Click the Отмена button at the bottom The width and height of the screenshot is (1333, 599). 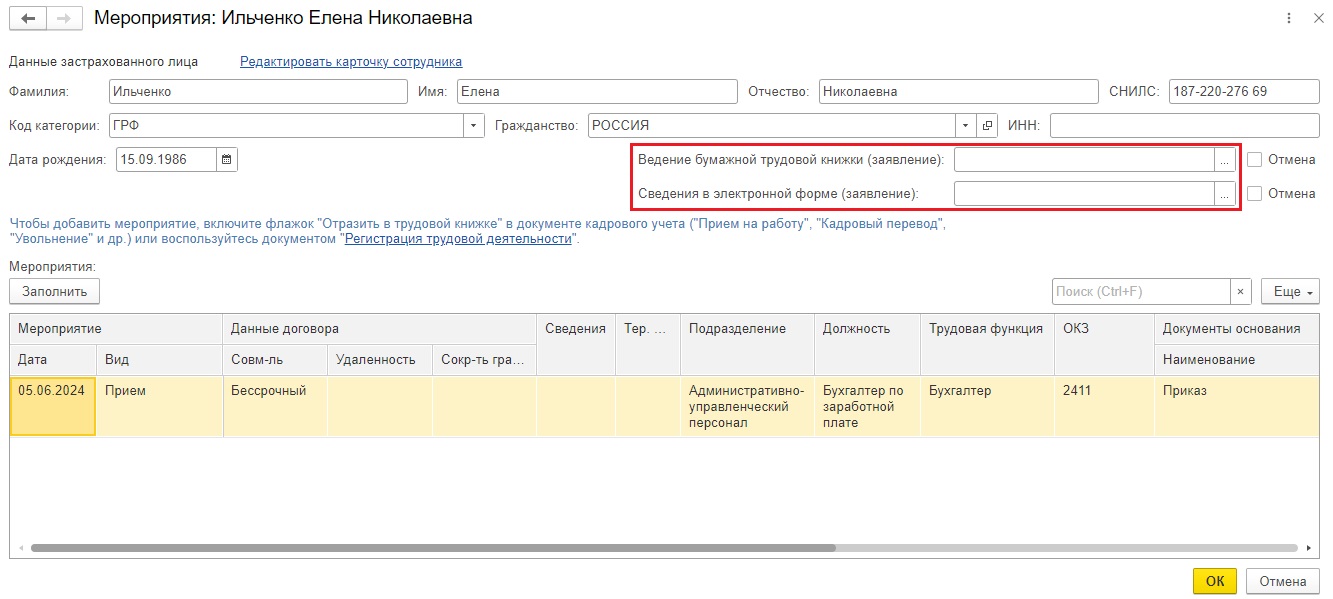(x=1283, y=581)
